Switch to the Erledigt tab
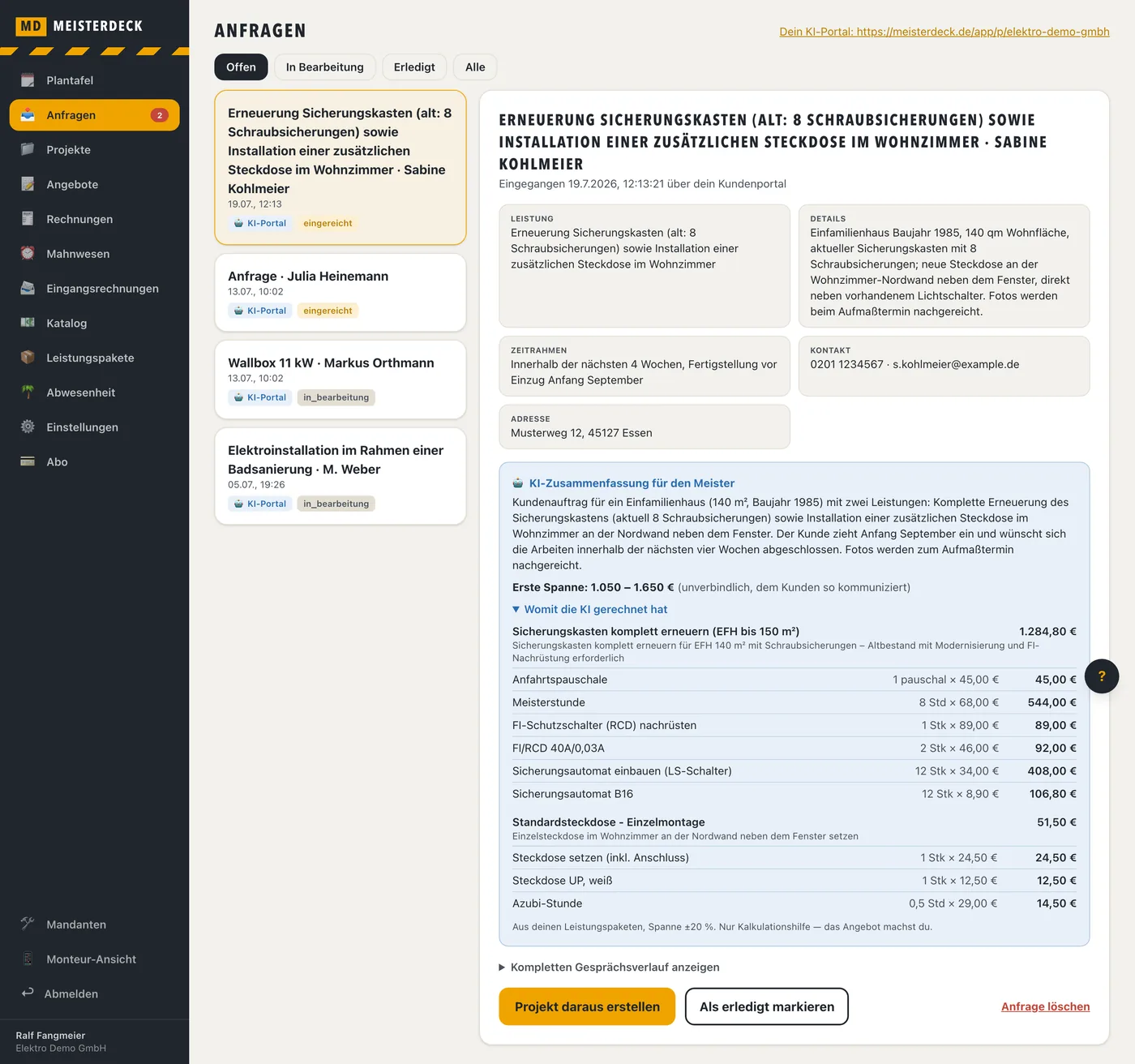 (414, 67)
